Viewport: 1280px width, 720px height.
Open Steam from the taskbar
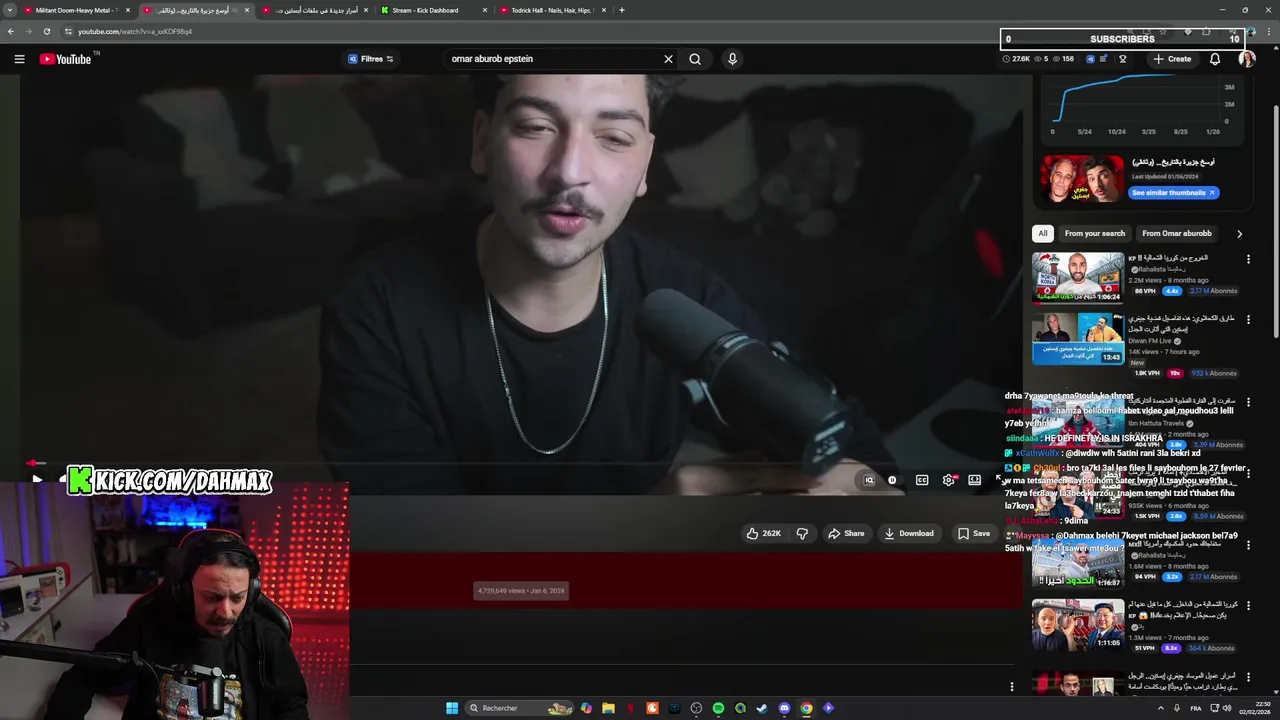(762, 708)
